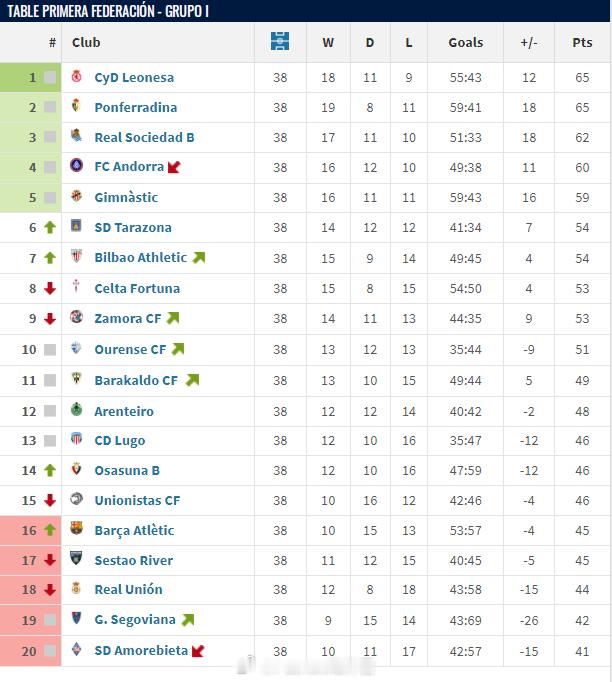Click the Real Sociedad B crest
Screen dimensions: 612x682
coord(77,136)
